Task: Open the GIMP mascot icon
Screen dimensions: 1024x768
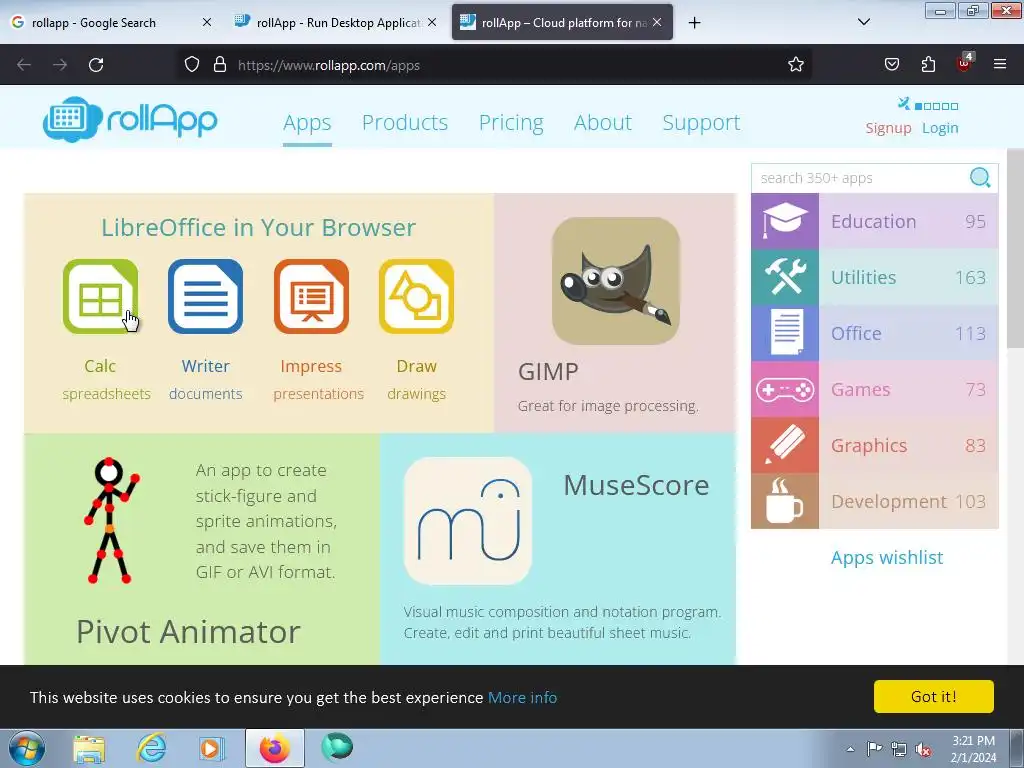Action: click(616, 281)
